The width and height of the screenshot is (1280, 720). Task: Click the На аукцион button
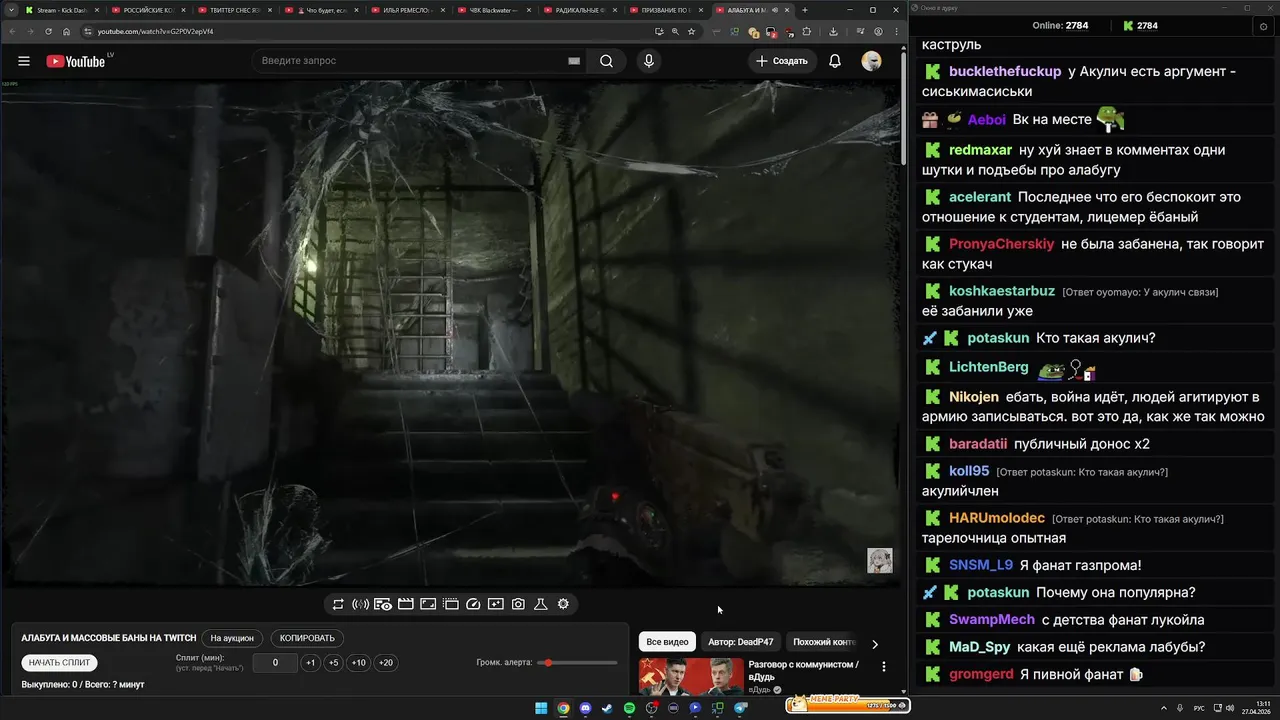tap(232, 638)
